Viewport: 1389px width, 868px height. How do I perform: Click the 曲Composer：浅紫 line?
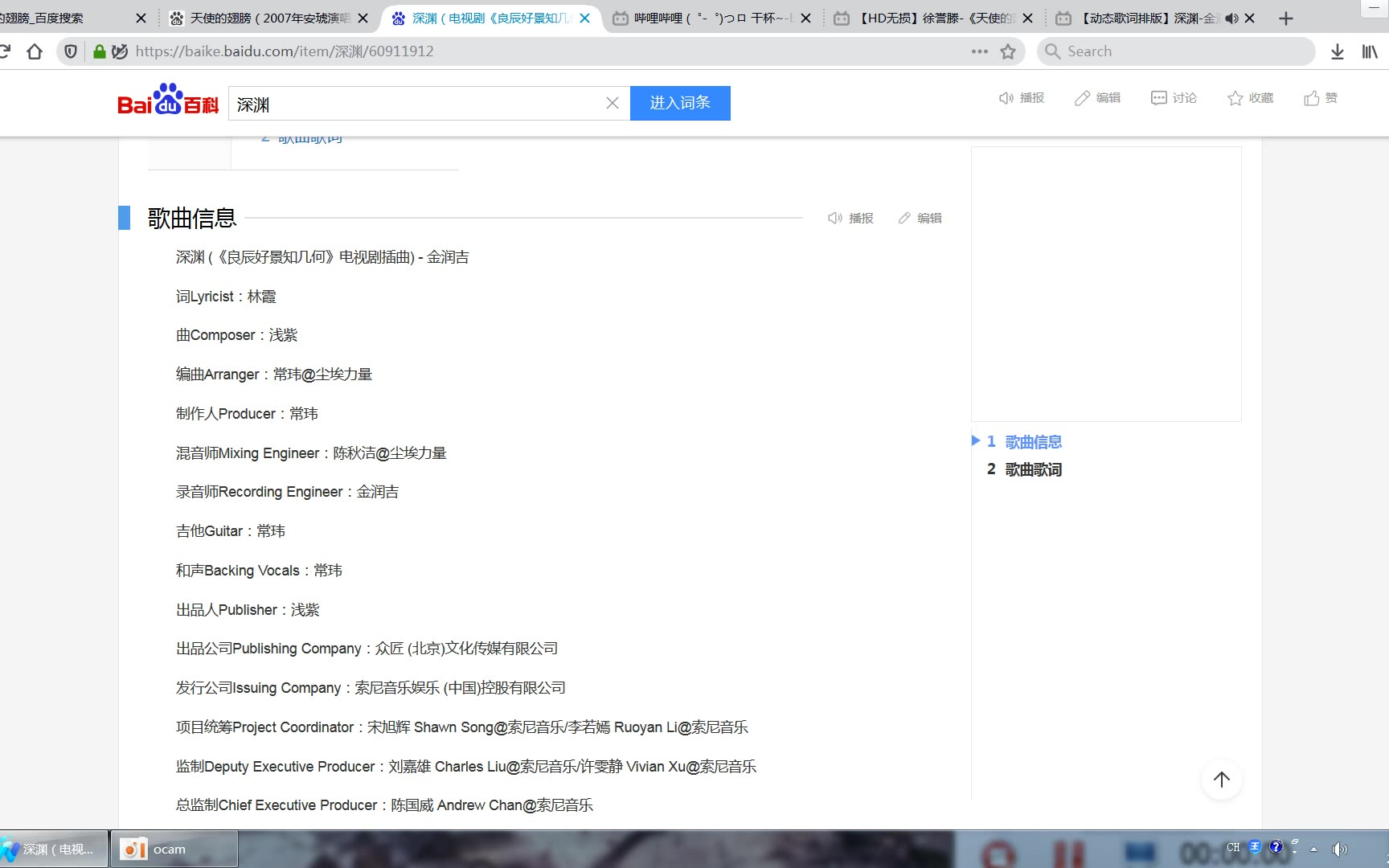pos(237,335)
